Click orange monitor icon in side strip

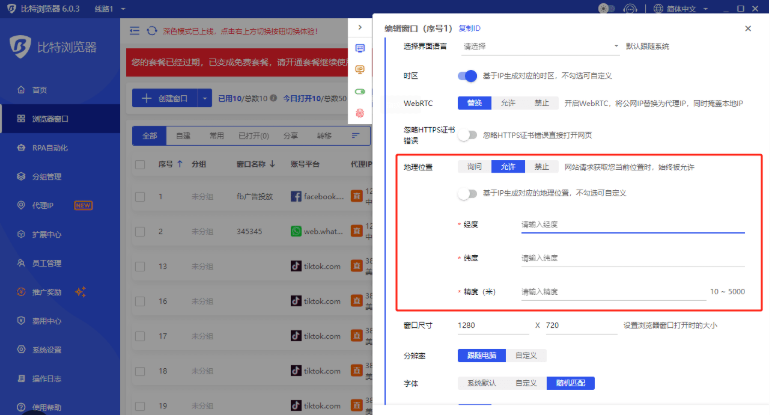(360, 70)
